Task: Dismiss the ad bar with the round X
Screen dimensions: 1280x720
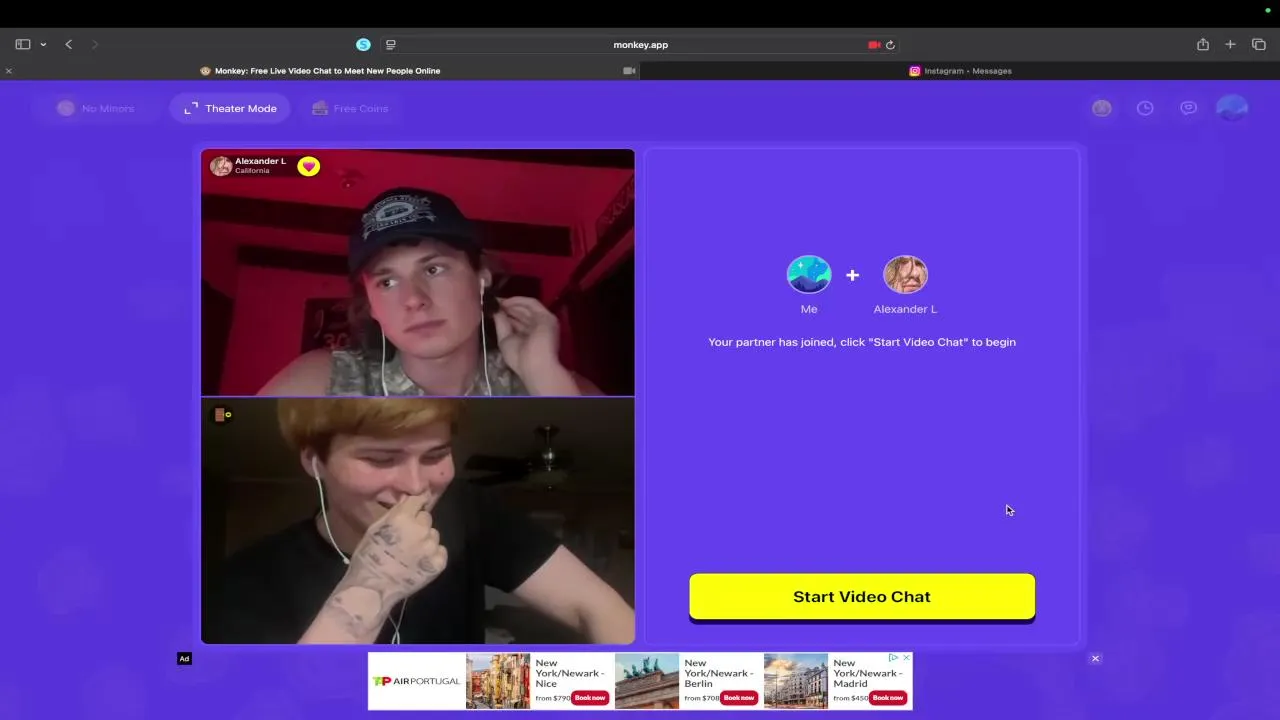Action: tap(1095, 659)
